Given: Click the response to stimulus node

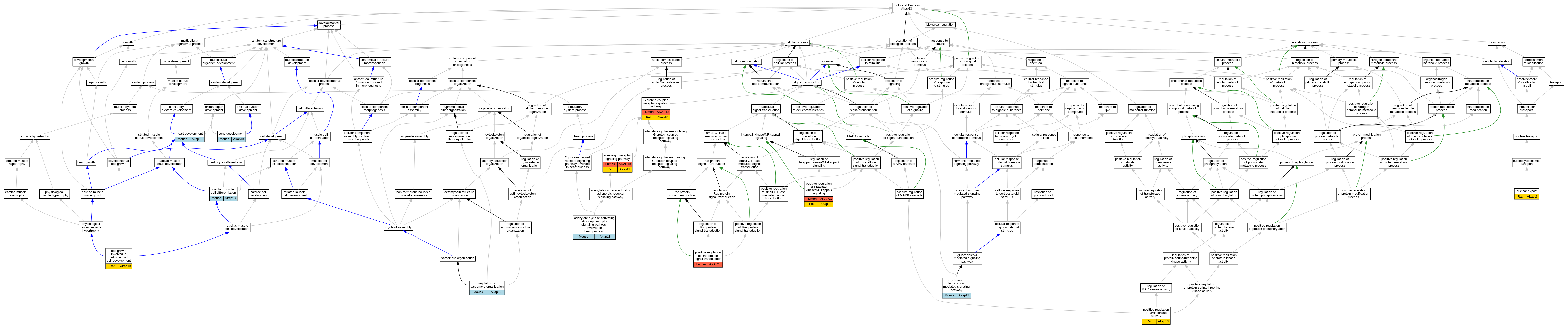Looking at the screenshot, I should [x=940, y=43].
